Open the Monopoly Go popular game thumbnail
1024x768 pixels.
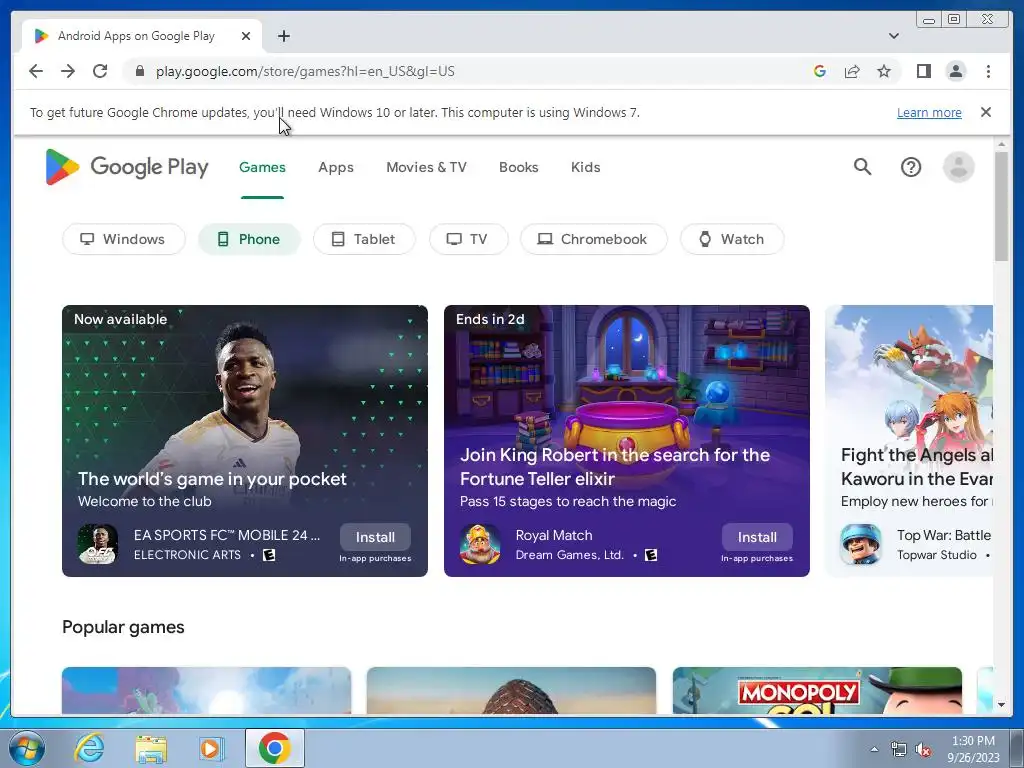point(817,690)
